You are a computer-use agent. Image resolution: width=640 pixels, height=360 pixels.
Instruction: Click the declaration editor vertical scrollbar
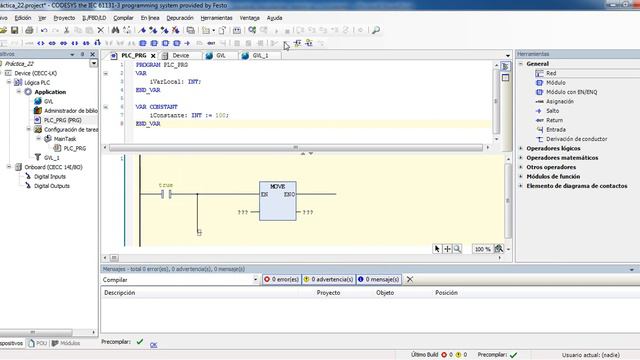point(496,102)
